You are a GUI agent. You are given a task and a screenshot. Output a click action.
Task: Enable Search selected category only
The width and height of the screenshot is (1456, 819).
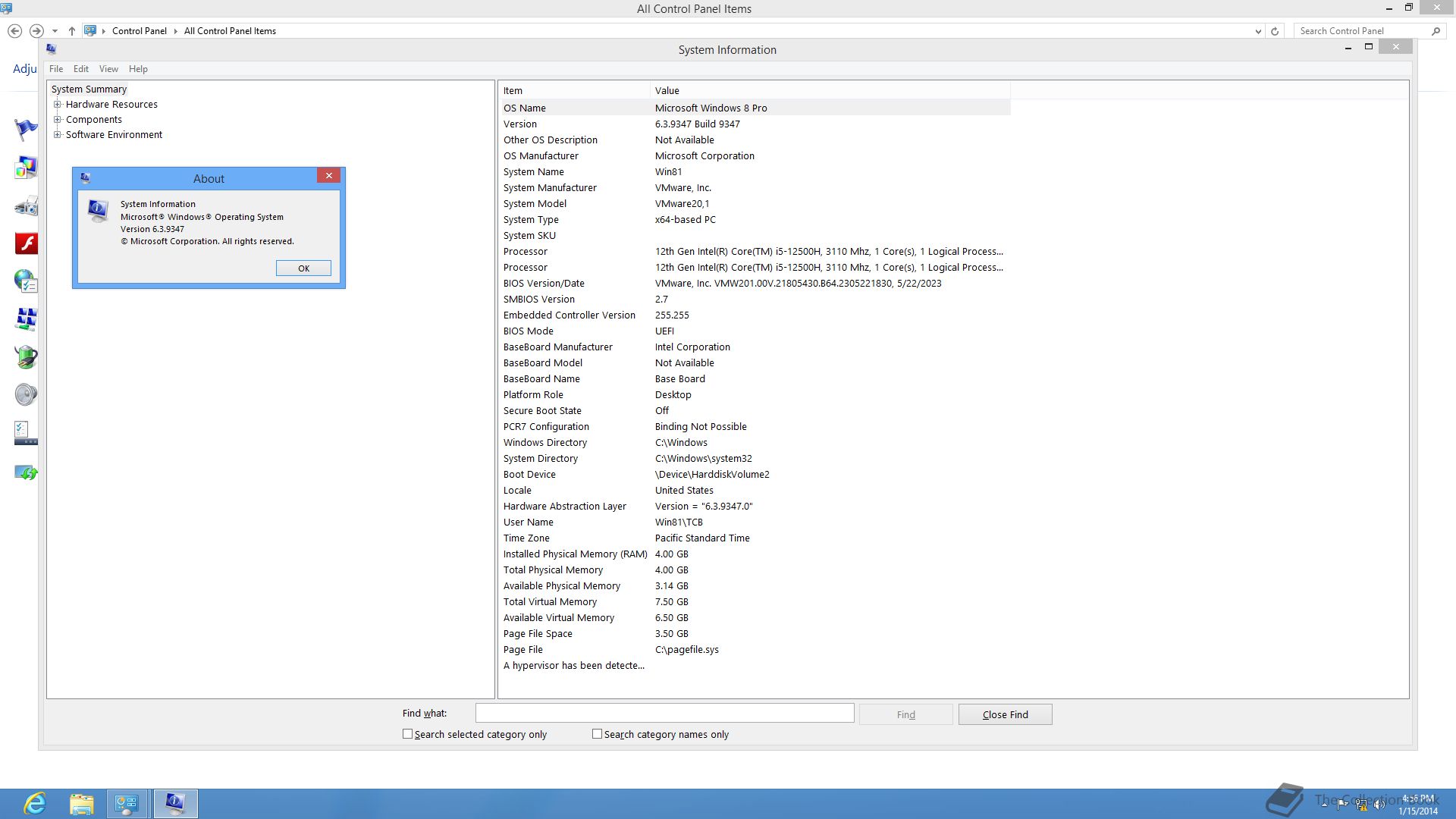[408, 734]
